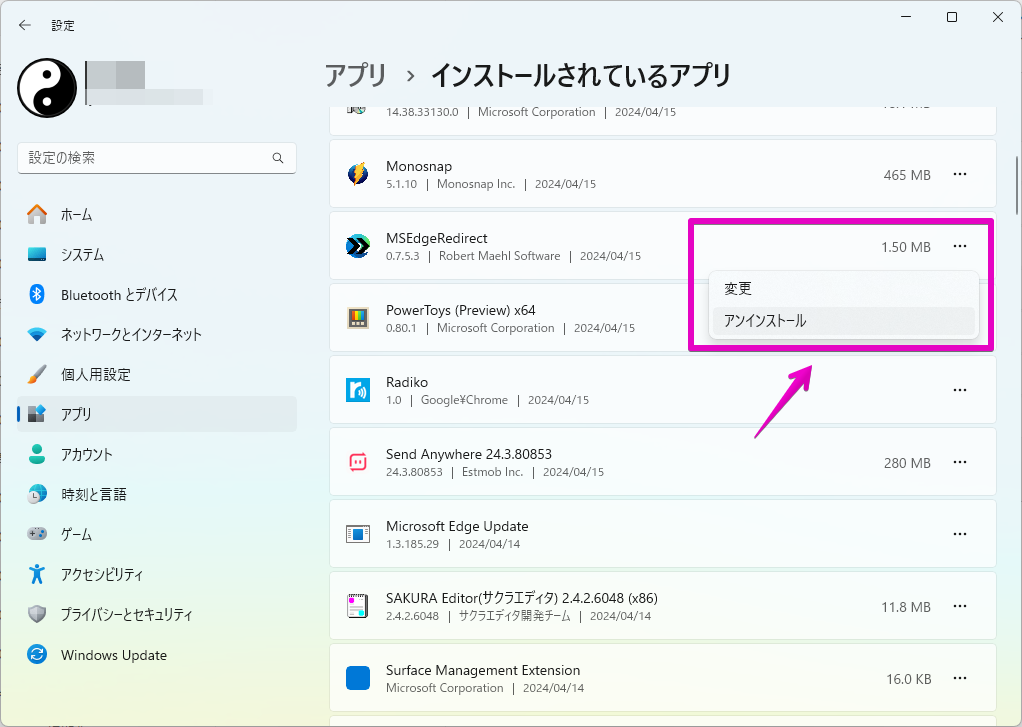Screen dimensions: 1022x727
Task: Focus the 設定の検索 search field
Action: (x=157, y=158)
